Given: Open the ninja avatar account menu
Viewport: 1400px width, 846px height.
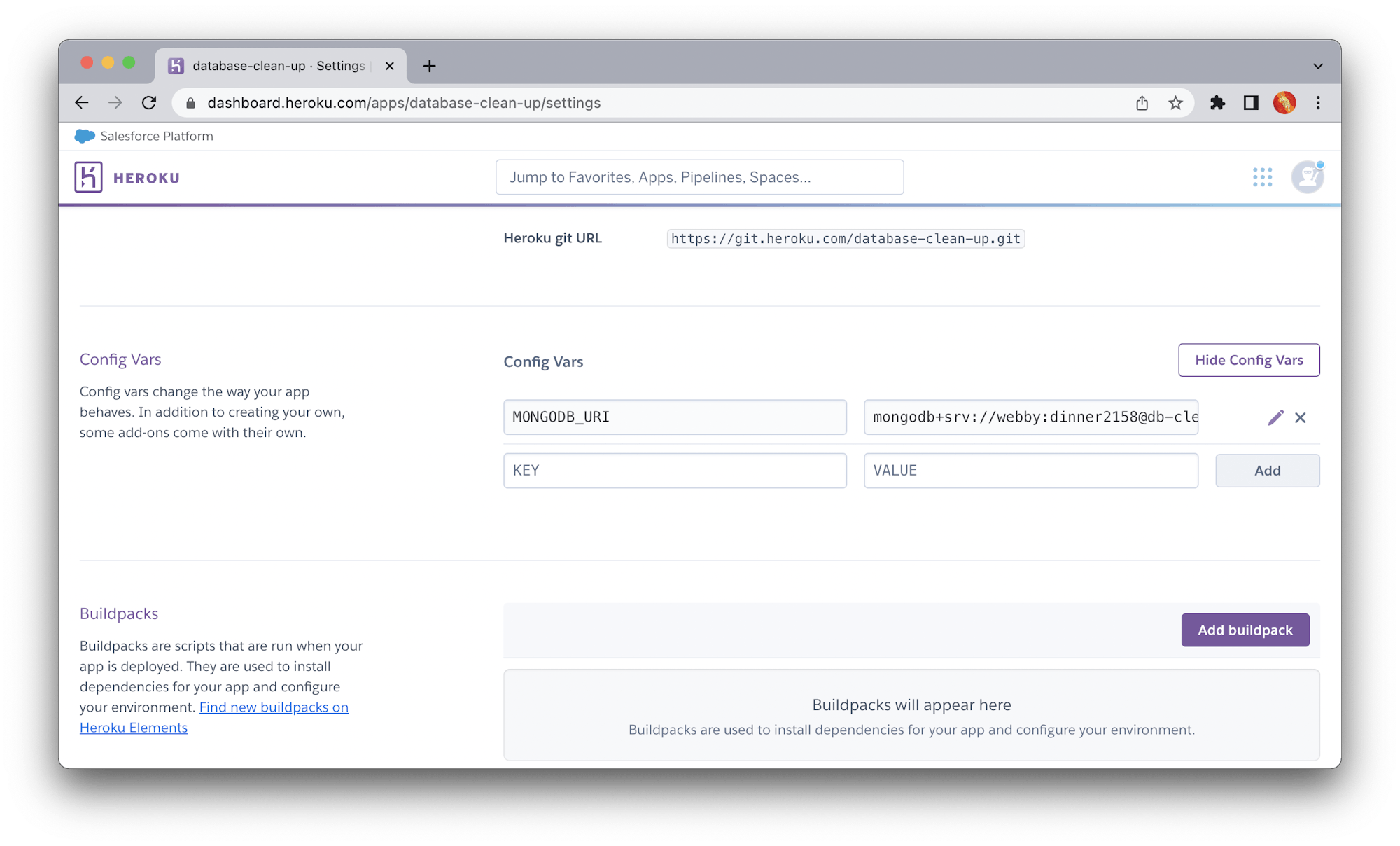Looking at the screenshot, I should (x=1307, y=176).
